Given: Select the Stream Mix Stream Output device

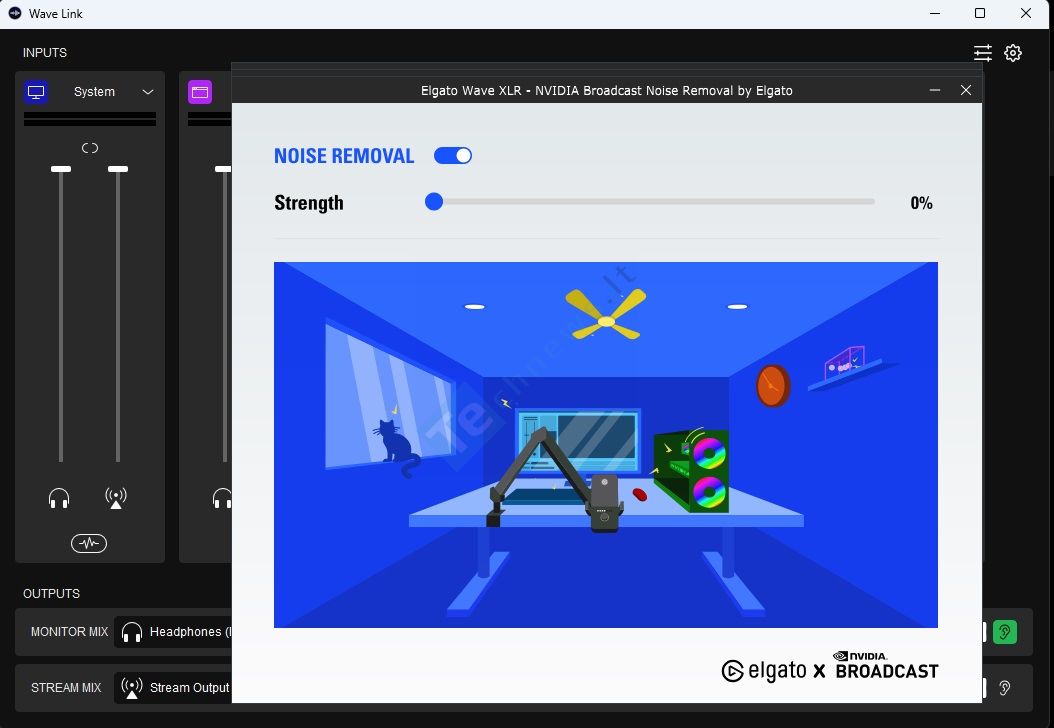Looking at the screenshot, I should [173, 688].
